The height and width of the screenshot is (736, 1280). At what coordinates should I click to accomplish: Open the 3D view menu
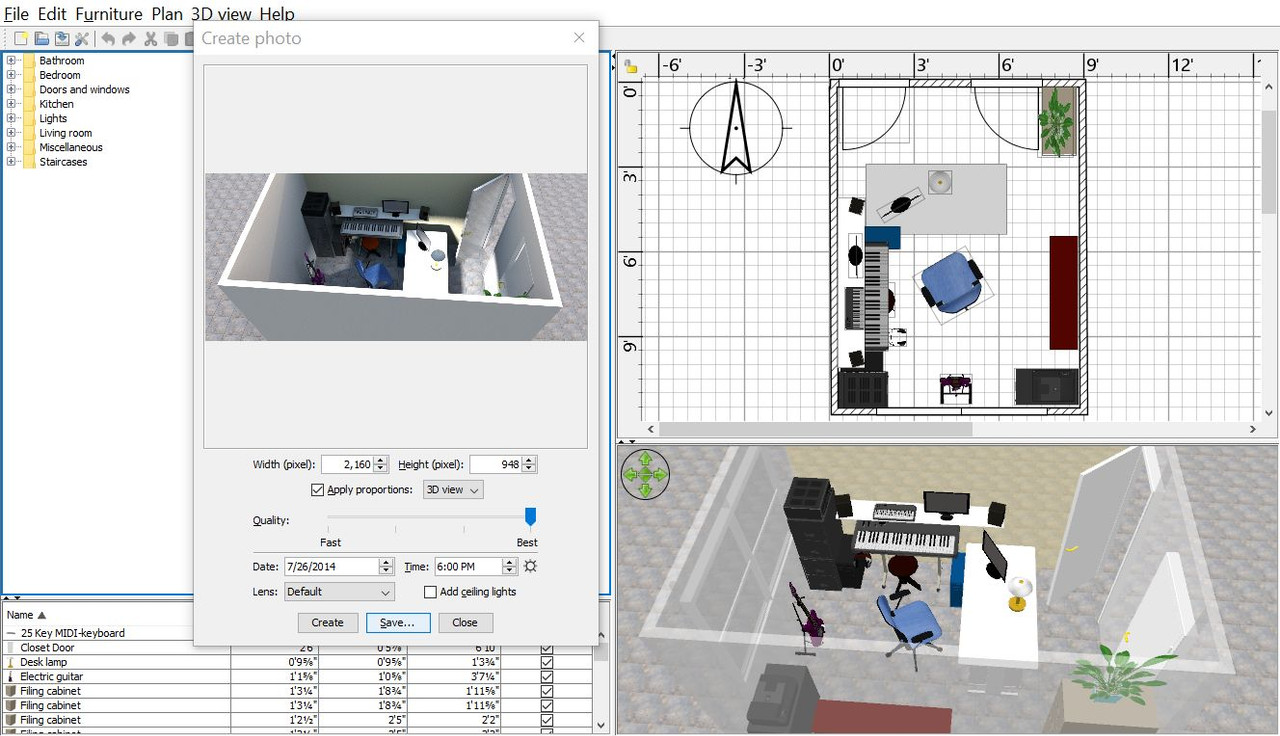[x=221, y=14]
